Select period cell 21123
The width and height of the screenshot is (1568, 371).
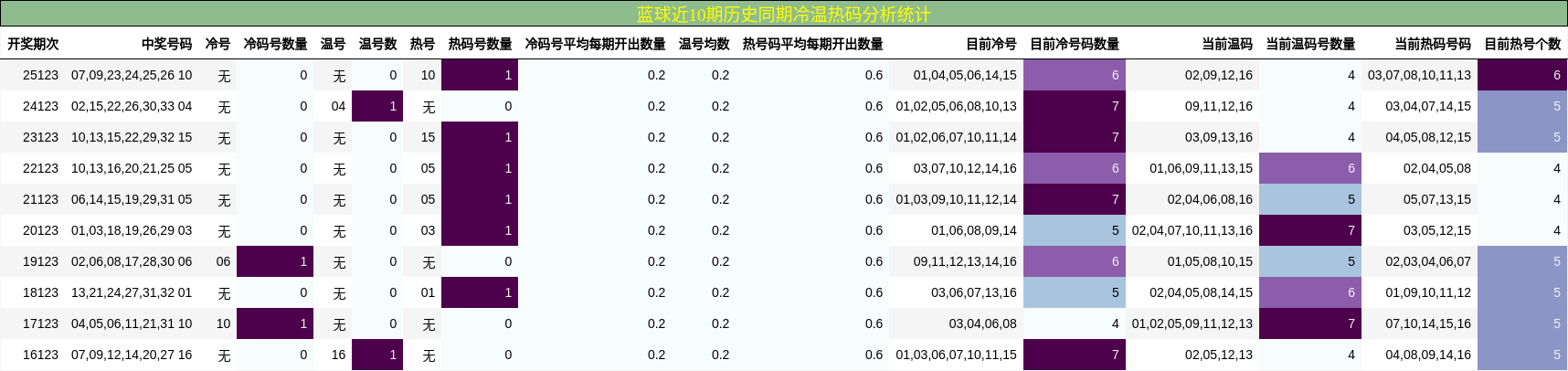[x=40, y=199]
